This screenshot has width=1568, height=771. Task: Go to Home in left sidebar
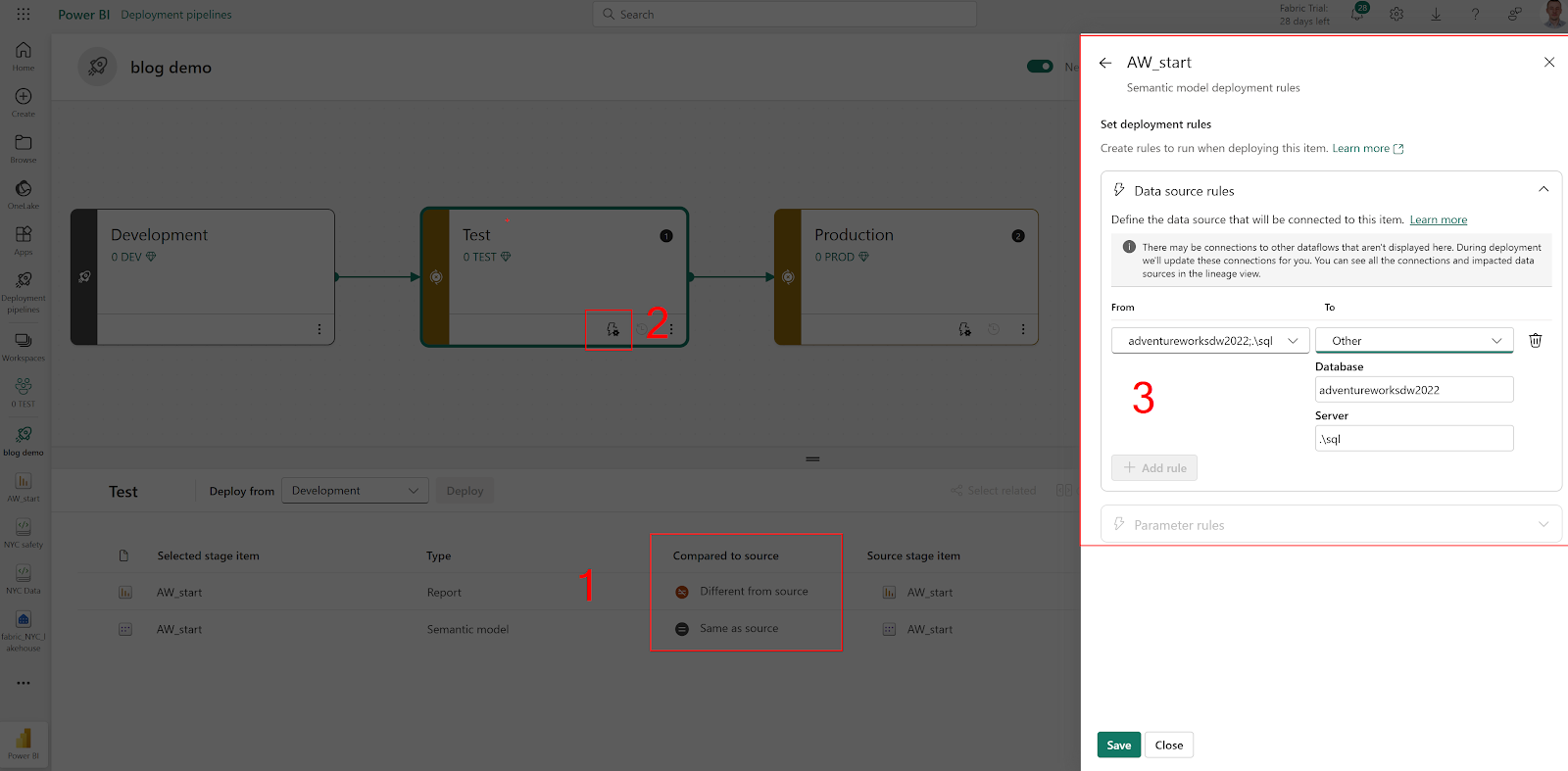(24, 56)
